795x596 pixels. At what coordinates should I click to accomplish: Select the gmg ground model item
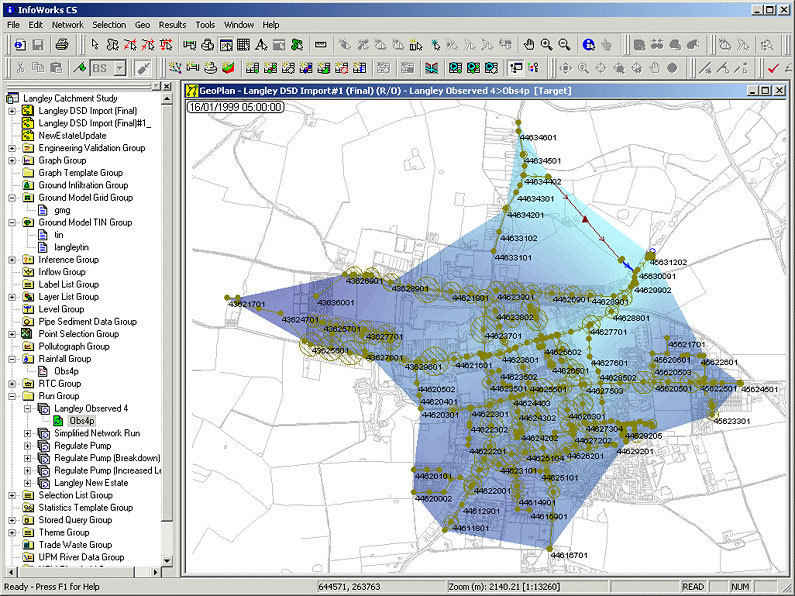point(62,210)
